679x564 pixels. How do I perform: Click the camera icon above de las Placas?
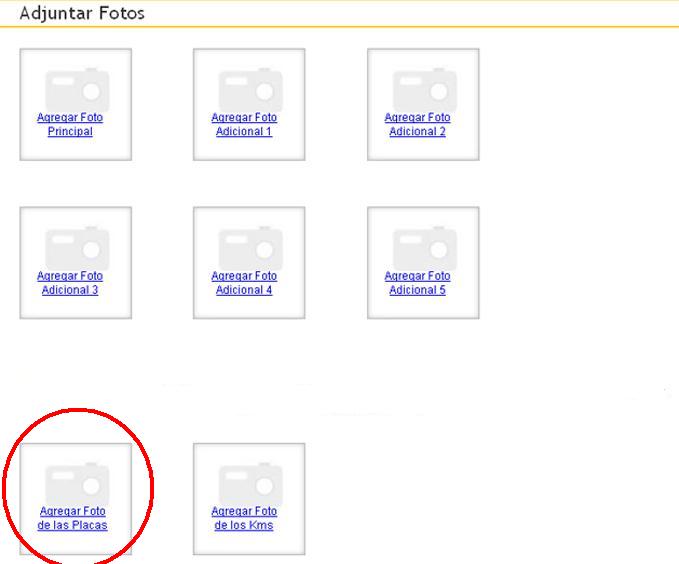coord(78,484)
